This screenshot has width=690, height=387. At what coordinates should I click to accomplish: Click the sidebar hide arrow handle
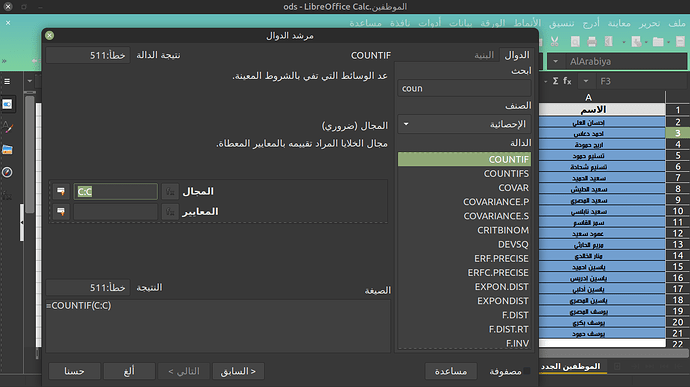22,222
